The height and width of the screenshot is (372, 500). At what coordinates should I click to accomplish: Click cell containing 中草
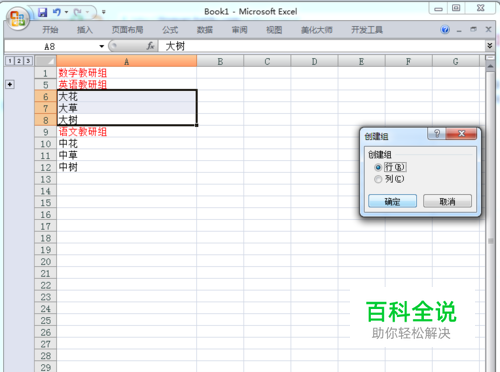click(127, 156)
